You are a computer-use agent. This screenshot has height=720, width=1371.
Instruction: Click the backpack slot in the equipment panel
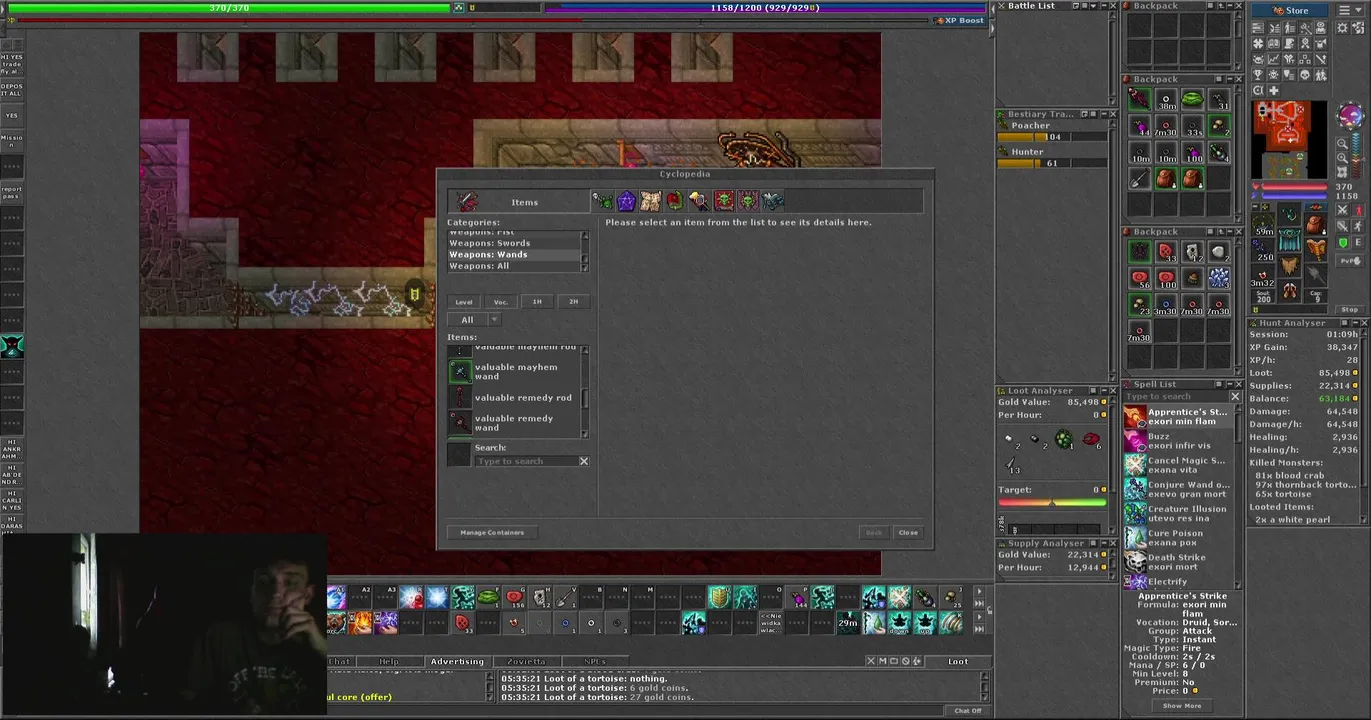click(x=1315, y=223)
